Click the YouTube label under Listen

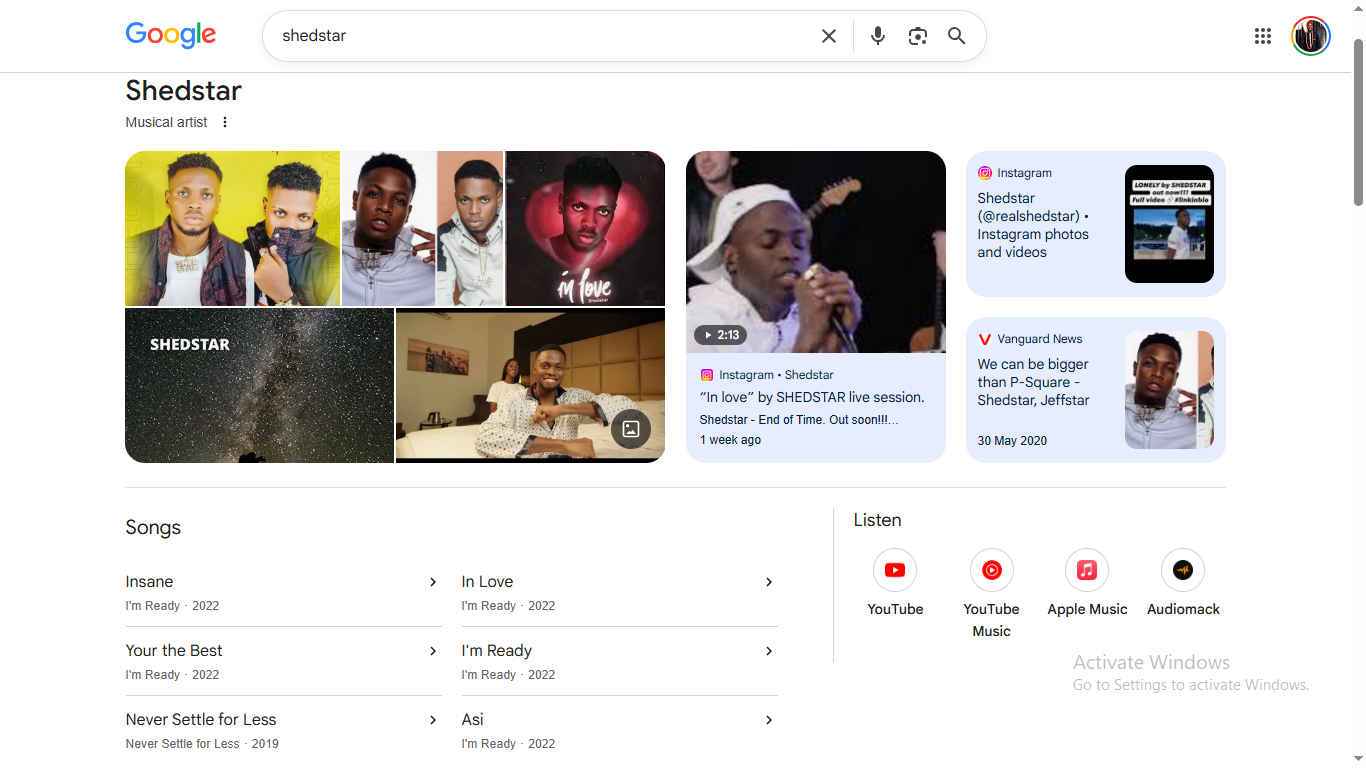[x=895, y=609]
